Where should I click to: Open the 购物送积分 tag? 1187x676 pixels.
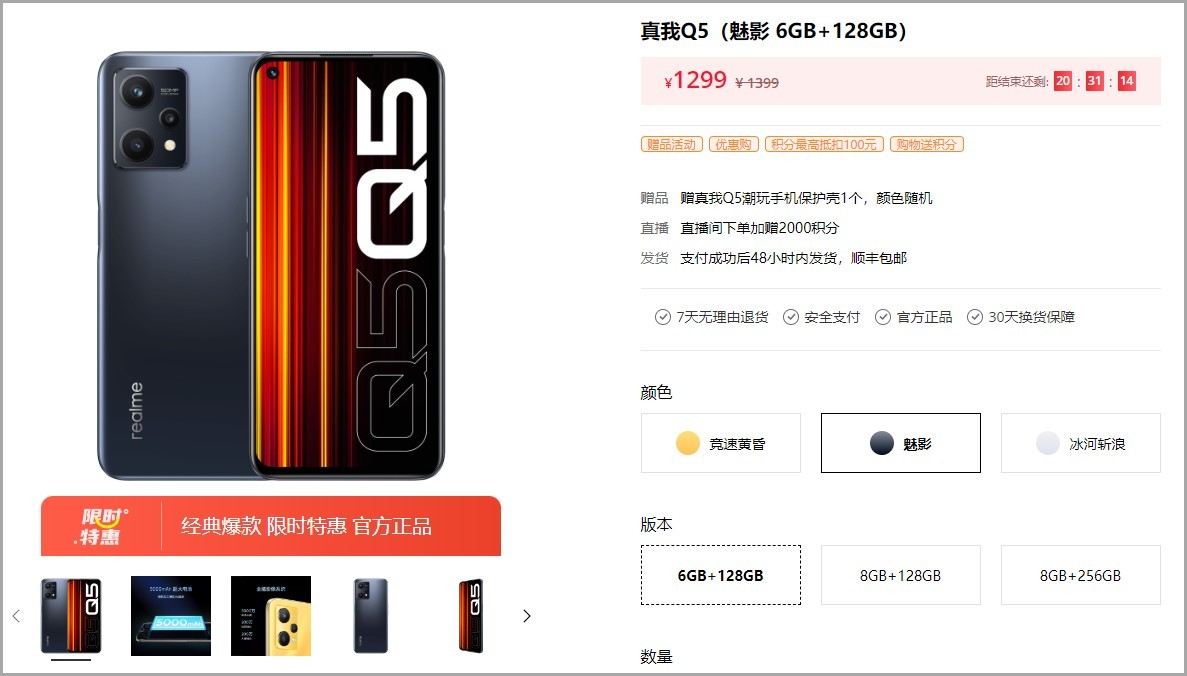927,145
